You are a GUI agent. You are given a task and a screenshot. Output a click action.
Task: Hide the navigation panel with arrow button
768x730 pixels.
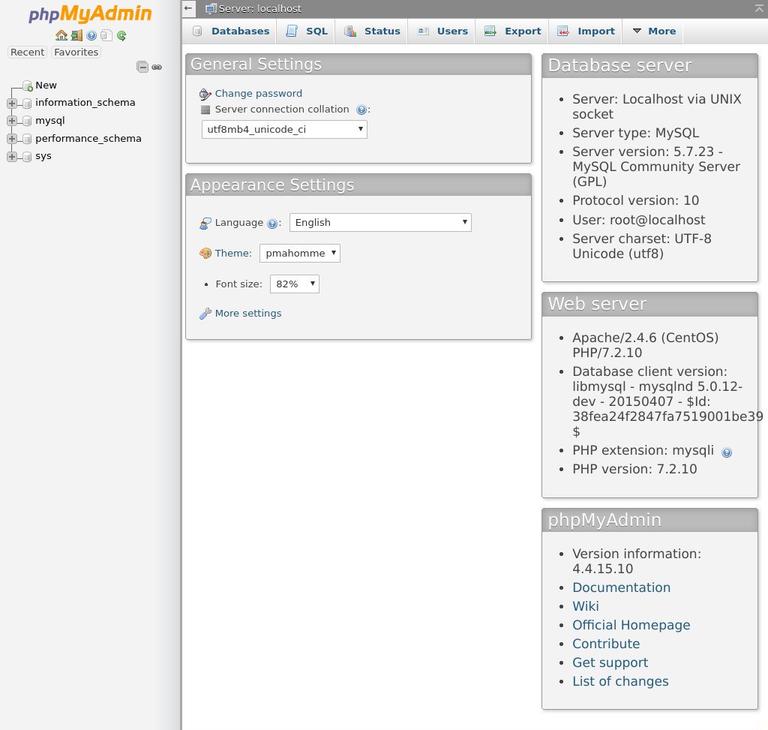188,8
